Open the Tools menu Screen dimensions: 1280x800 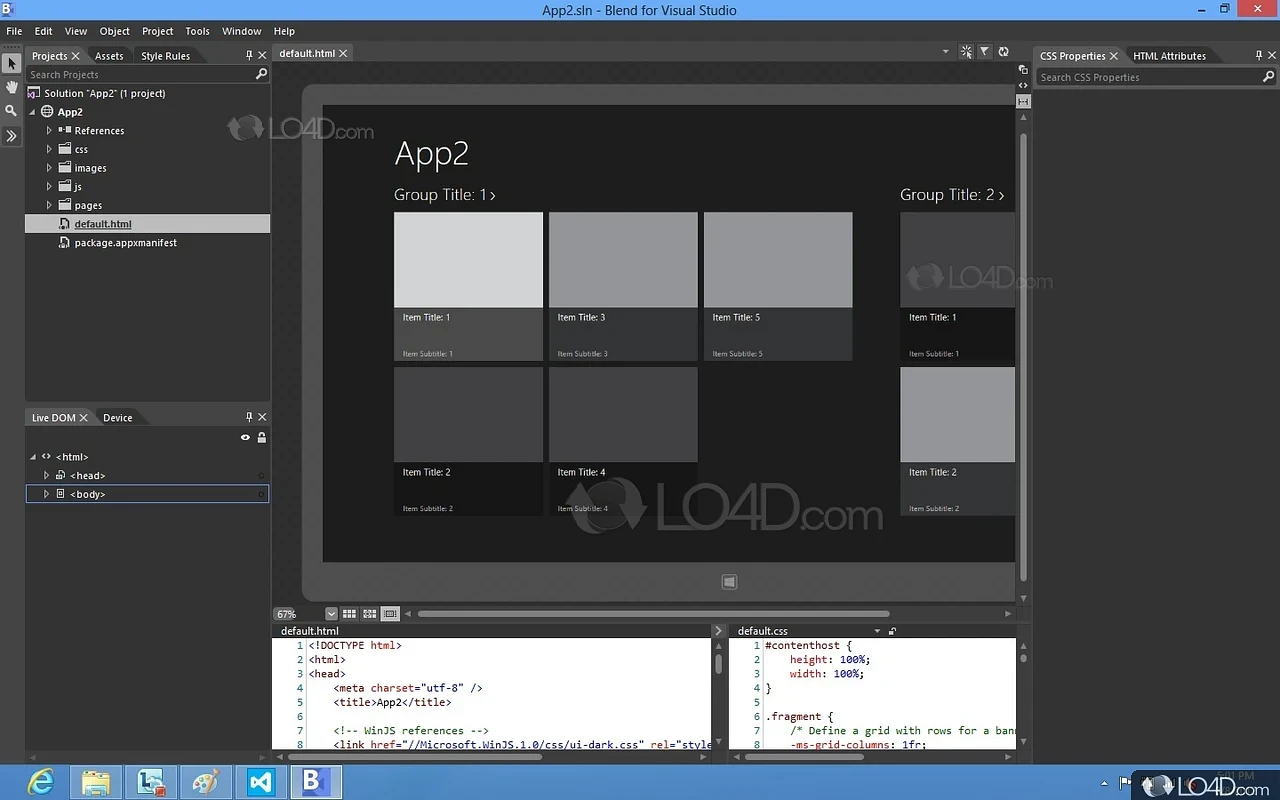[x=197, y=31]
